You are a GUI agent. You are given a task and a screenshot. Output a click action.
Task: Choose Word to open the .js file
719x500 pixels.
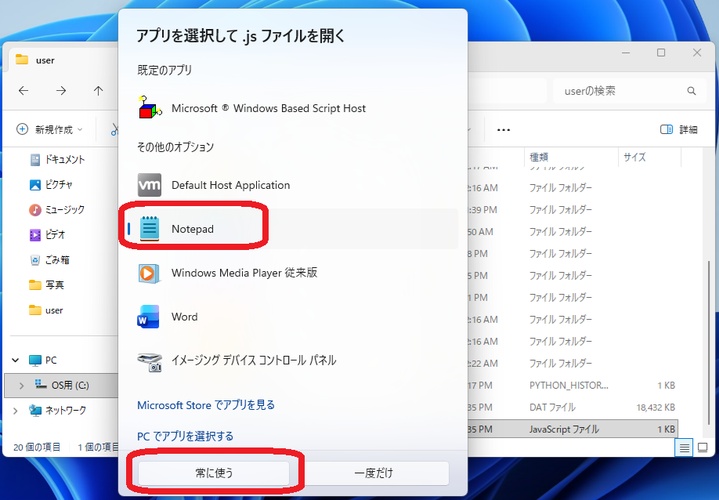293,317
